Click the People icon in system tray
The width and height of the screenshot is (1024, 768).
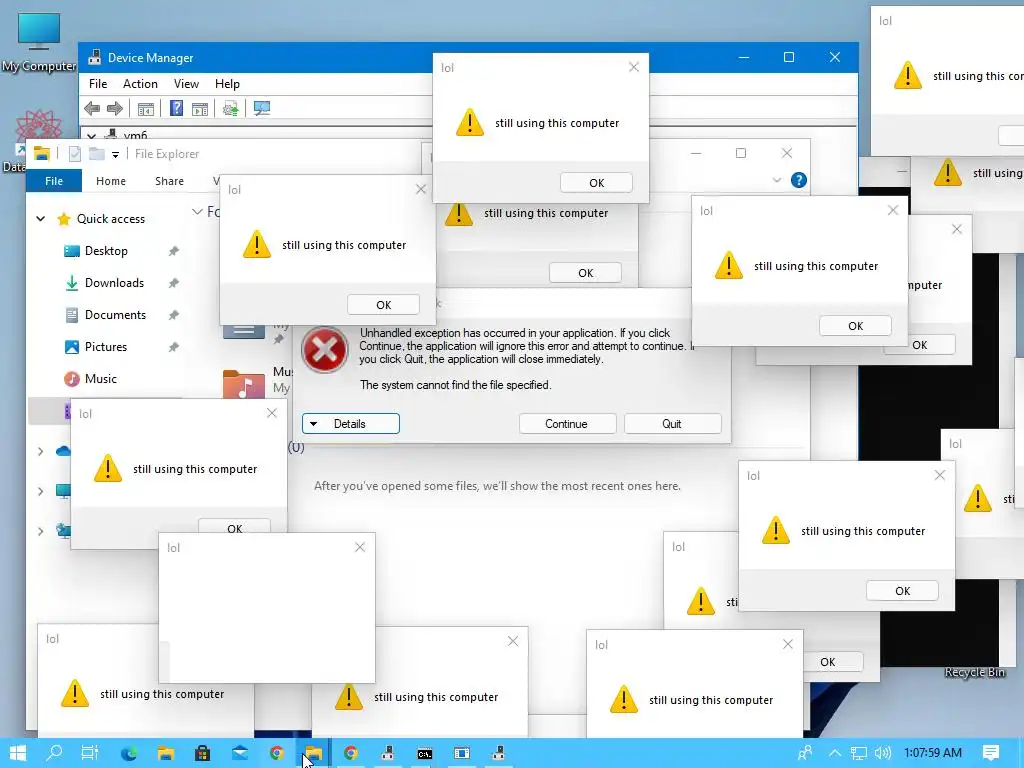(x=805, y=753)
